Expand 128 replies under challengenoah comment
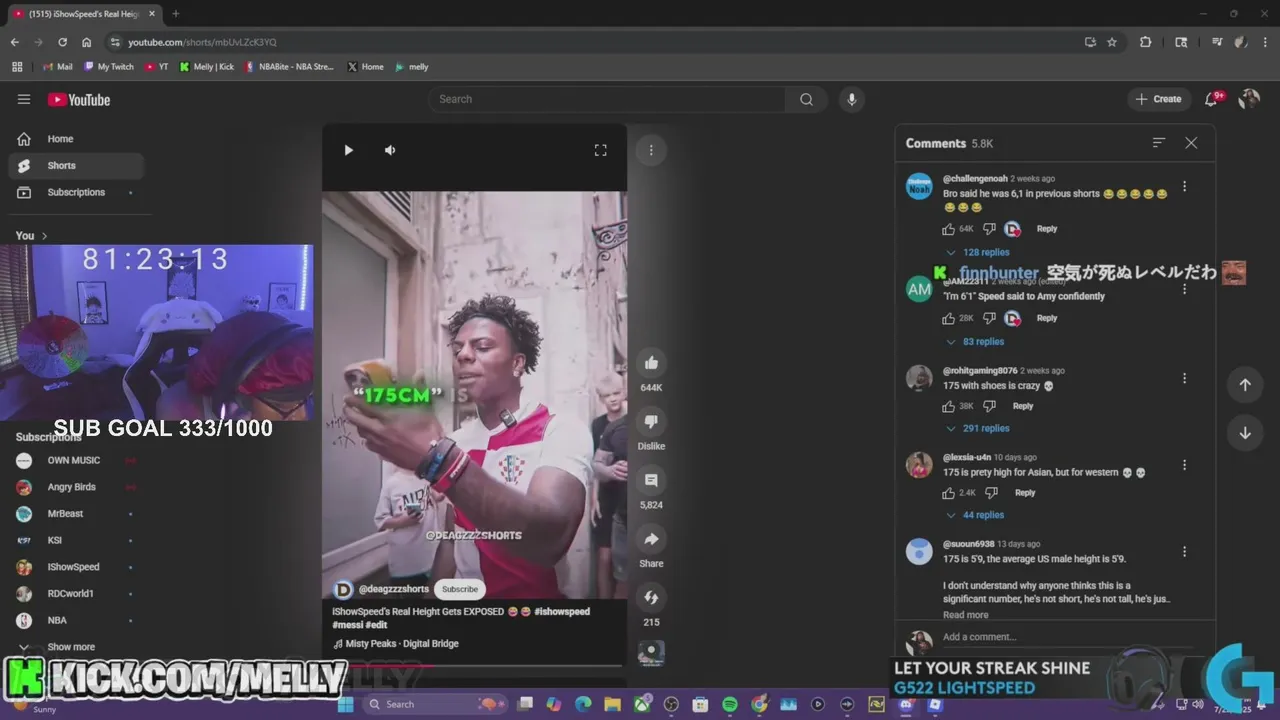The width and height of the screenshot is (1280, 720). (x=978, y=253)
